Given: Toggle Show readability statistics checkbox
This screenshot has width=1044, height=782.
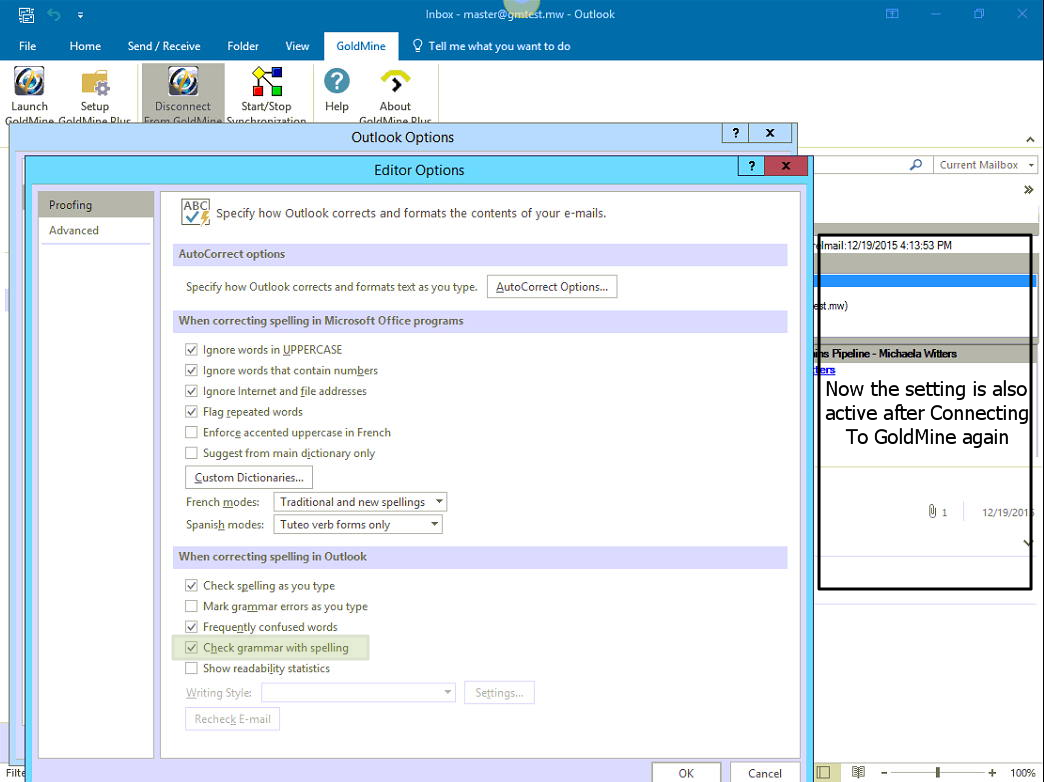Looking at the screenshot, I should [x=192, y=668].
